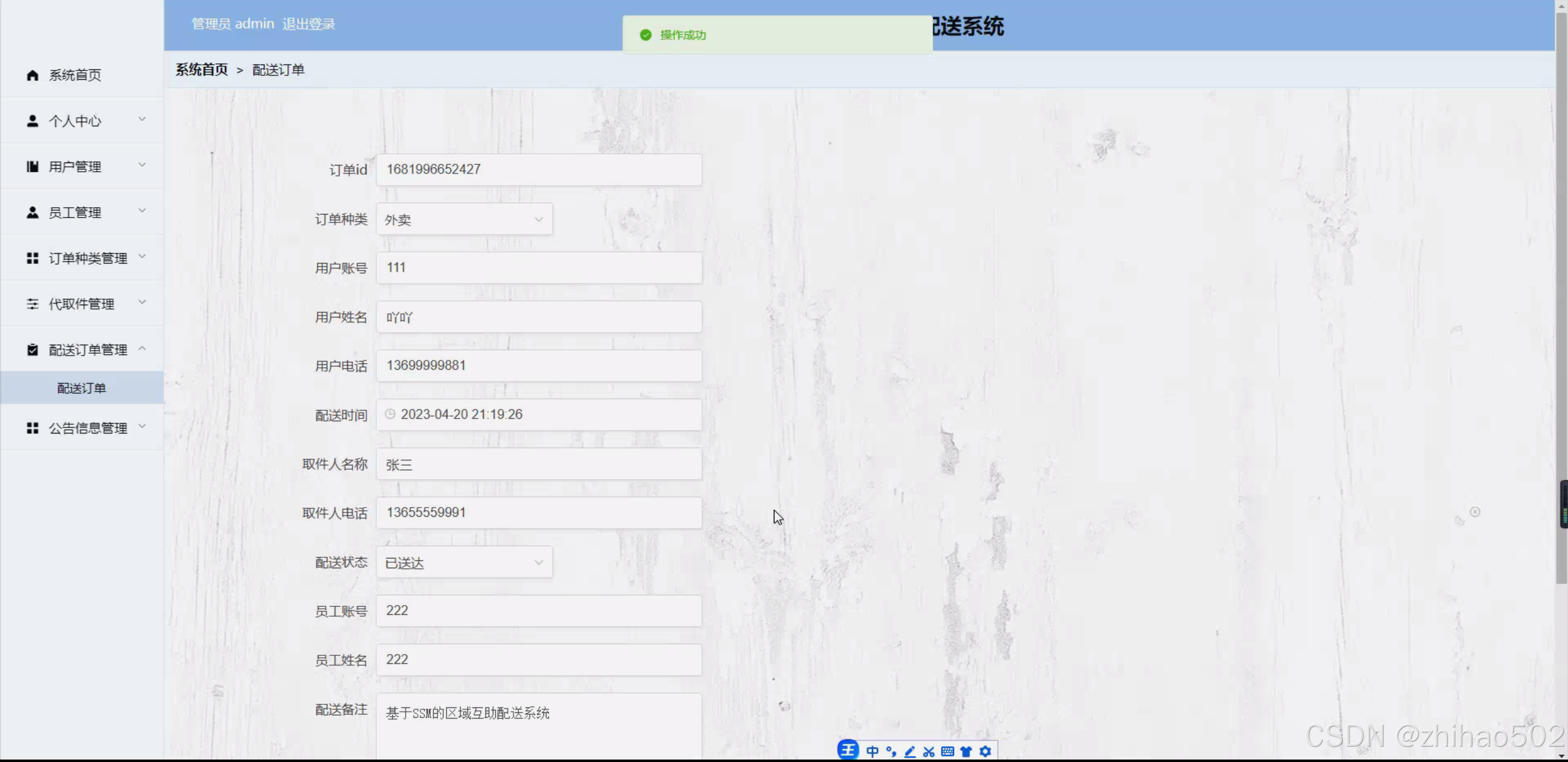1568x762 pixels.
Task: Toggle IME punctuation mode button
Action: click(x=891, y=752)
